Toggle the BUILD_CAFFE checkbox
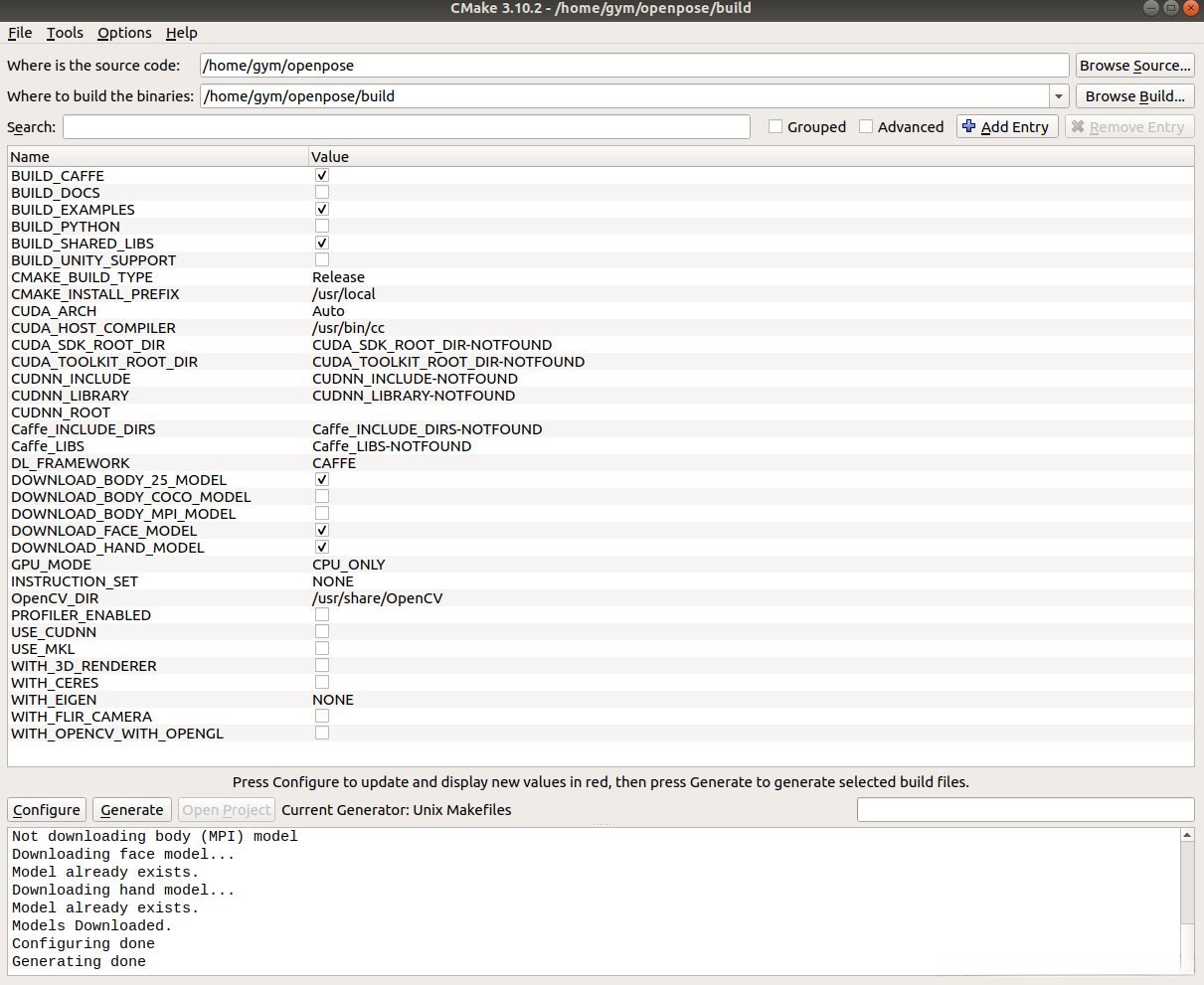 [x=322, y=176]
